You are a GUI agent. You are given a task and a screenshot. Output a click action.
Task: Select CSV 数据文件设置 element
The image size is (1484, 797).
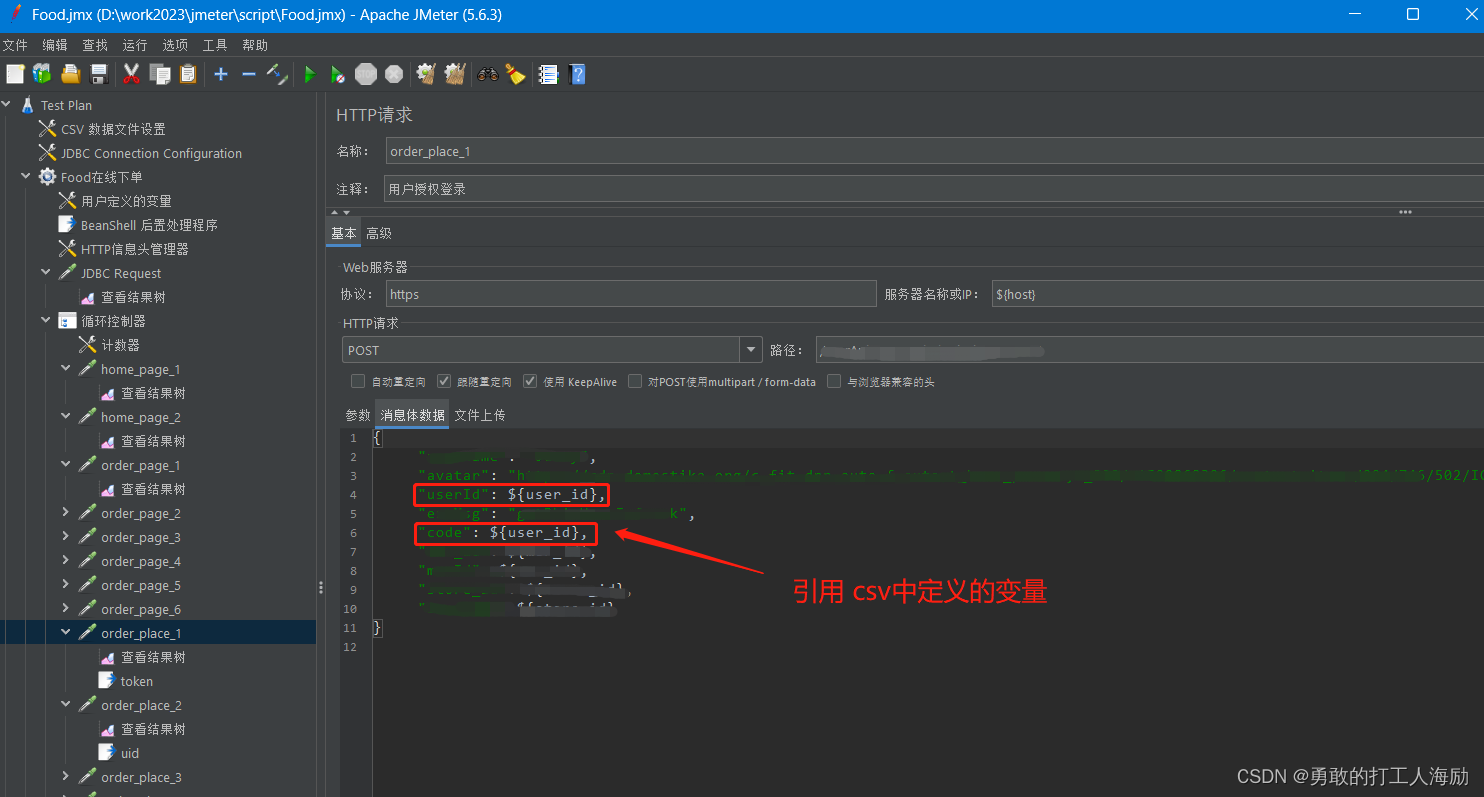[102, 129]
